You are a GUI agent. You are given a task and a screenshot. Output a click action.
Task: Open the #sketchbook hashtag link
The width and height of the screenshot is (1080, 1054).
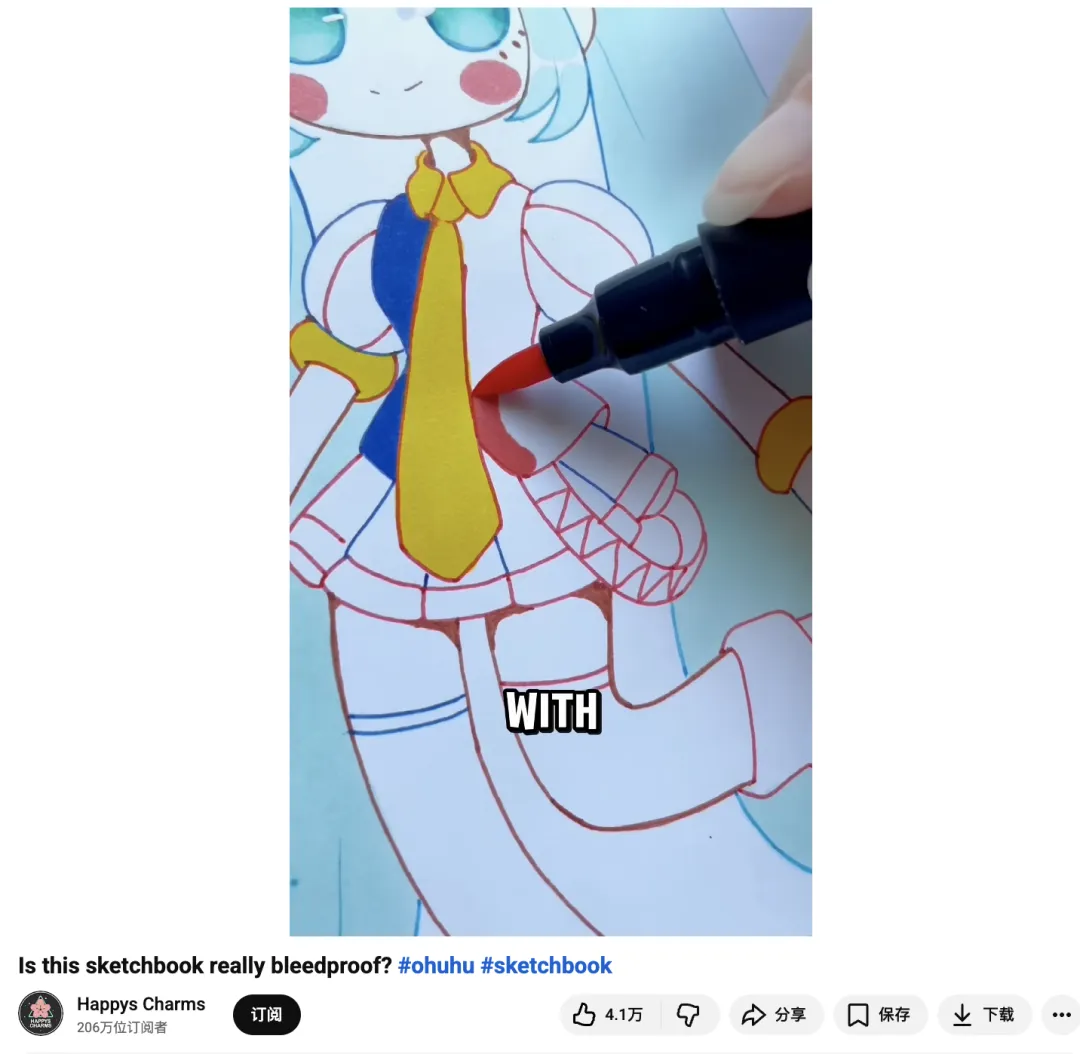[x=546, y=965]
